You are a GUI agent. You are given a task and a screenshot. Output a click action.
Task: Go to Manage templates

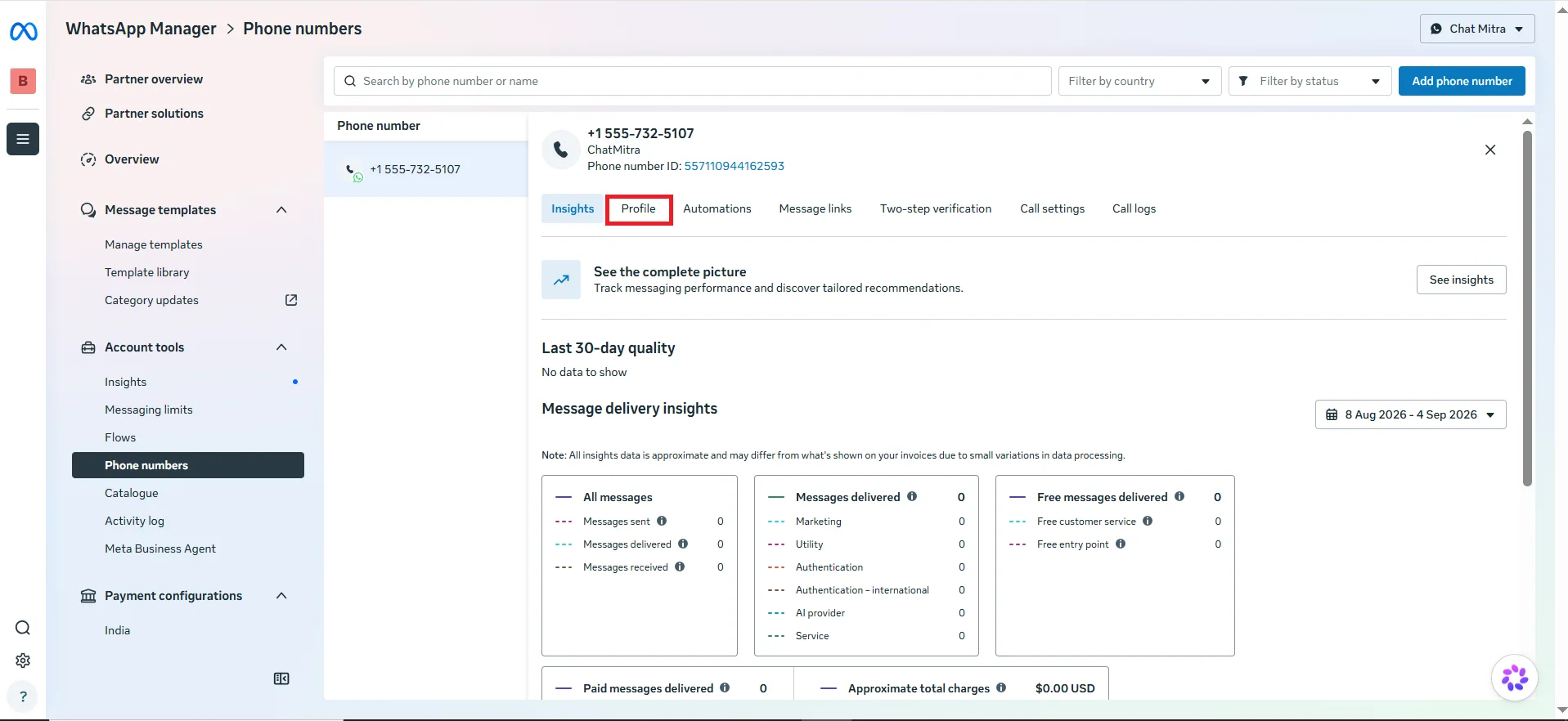[x=154, y=244]
